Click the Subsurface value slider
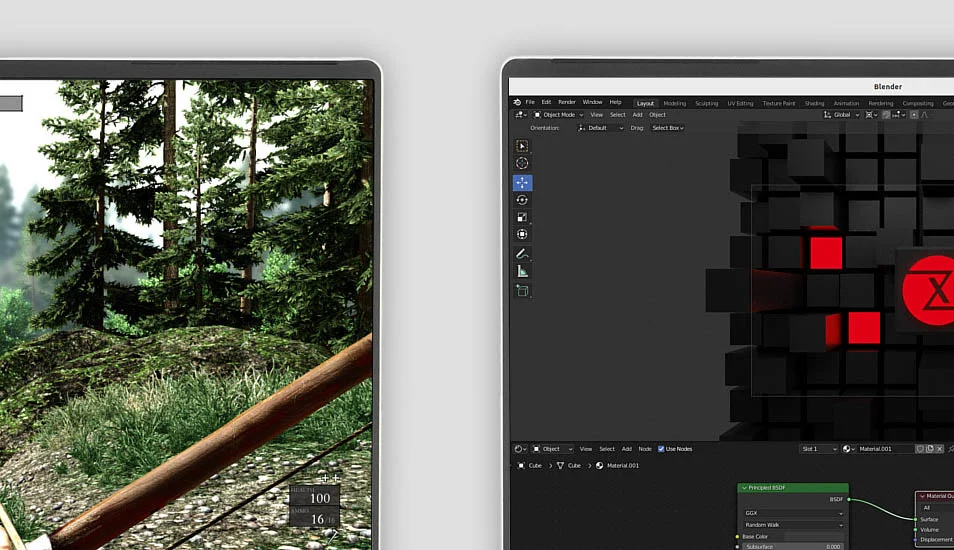 point(793,546)
